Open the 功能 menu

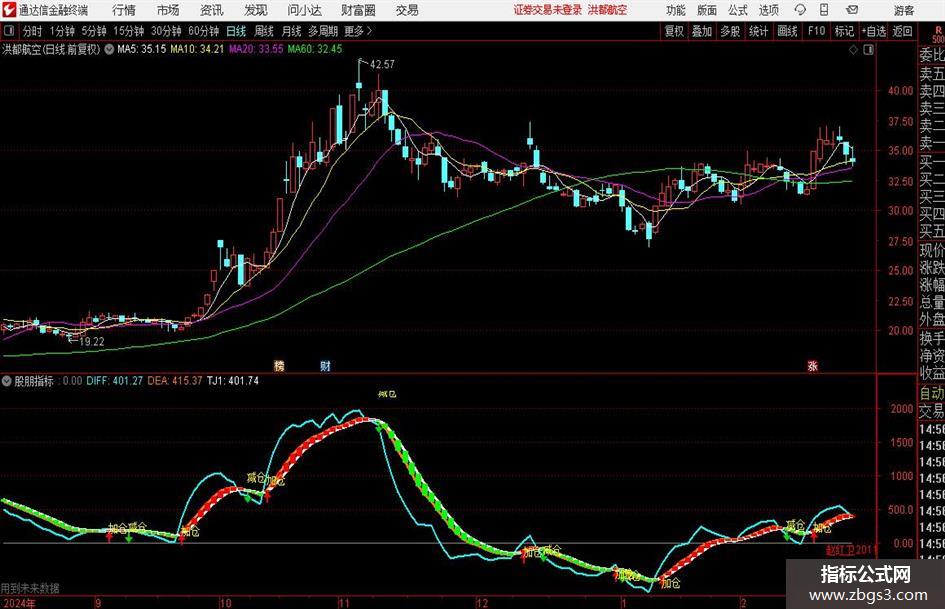pyautogui.click(x=676, y=10)
